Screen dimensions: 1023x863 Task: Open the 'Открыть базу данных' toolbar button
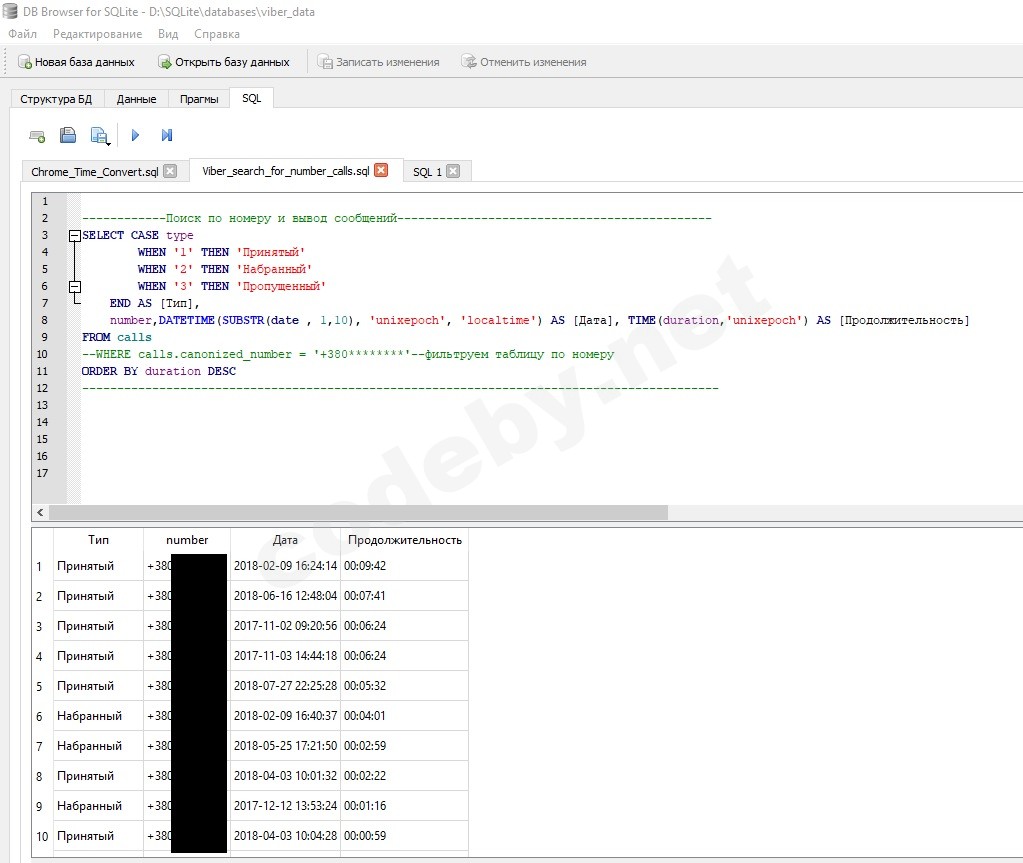coord(224,62)
